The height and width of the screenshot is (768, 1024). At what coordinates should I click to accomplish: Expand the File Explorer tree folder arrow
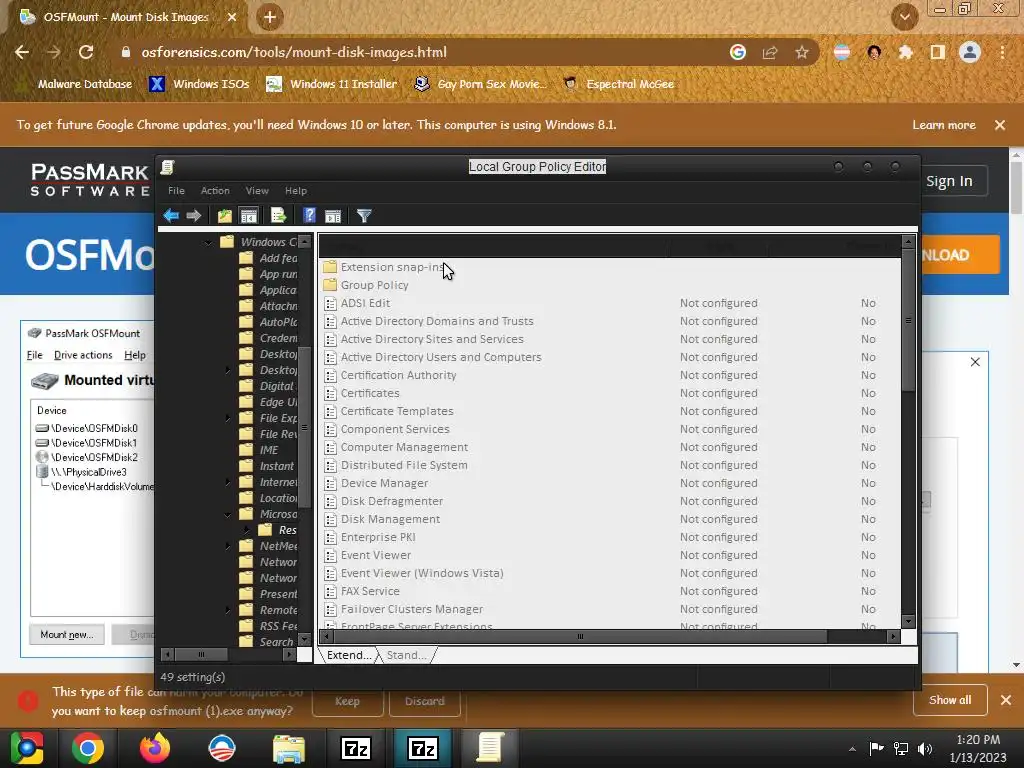(227, 418)
